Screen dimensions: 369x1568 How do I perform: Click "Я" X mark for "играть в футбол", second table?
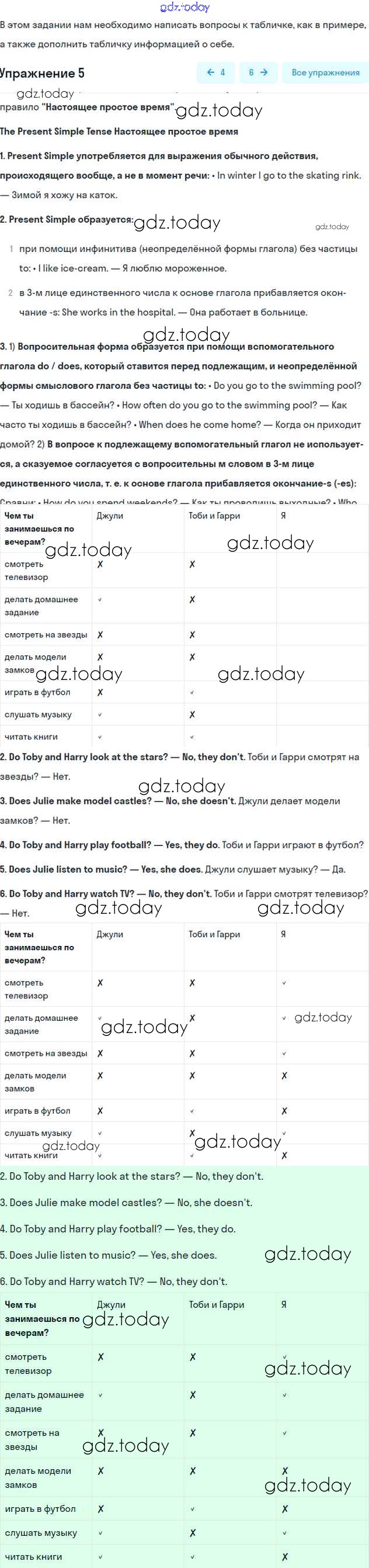(284, 1111)
